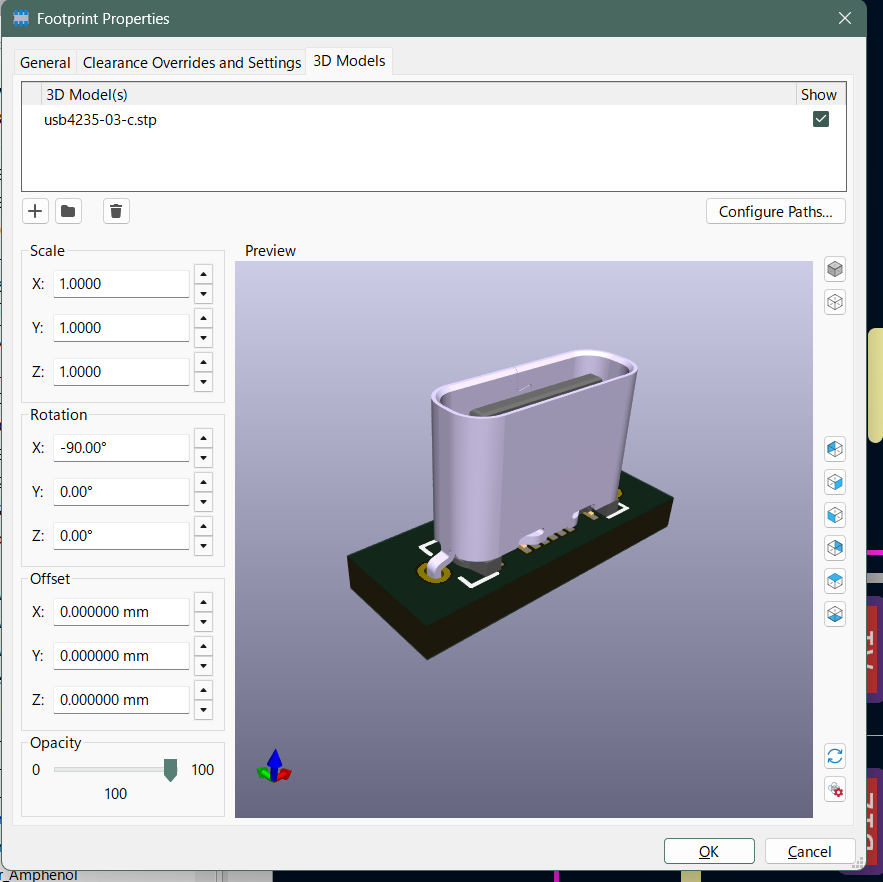Screen dimensions: 883x882
Task: Click the top view cube icon
Action: pos(835,580)
